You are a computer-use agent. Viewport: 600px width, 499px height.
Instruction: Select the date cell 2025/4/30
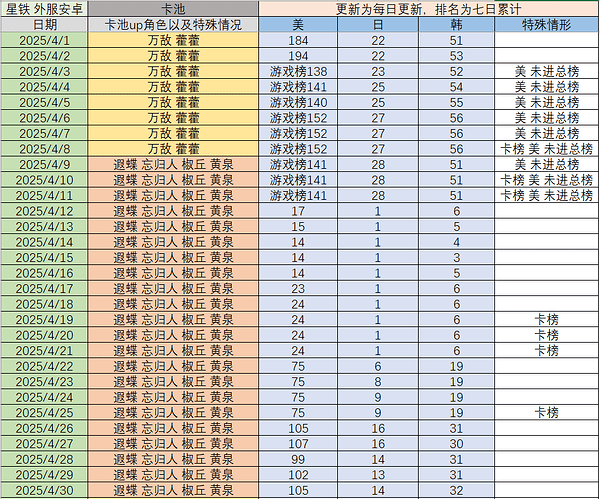pyautogui.click(x=44, y=490)
